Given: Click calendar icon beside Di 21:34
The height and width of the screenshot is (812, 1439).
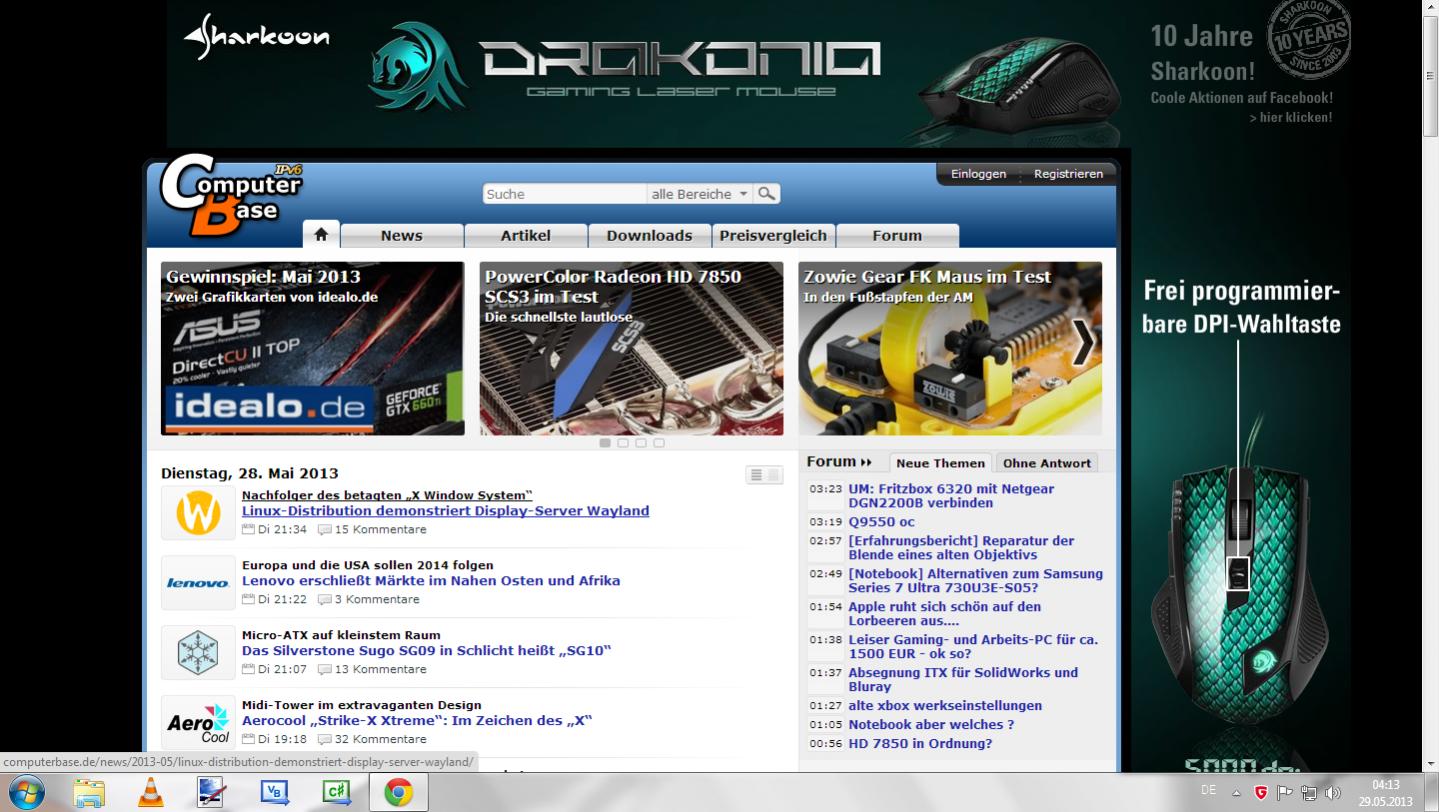Looking at the screenshot, I should tap(248, 530).
